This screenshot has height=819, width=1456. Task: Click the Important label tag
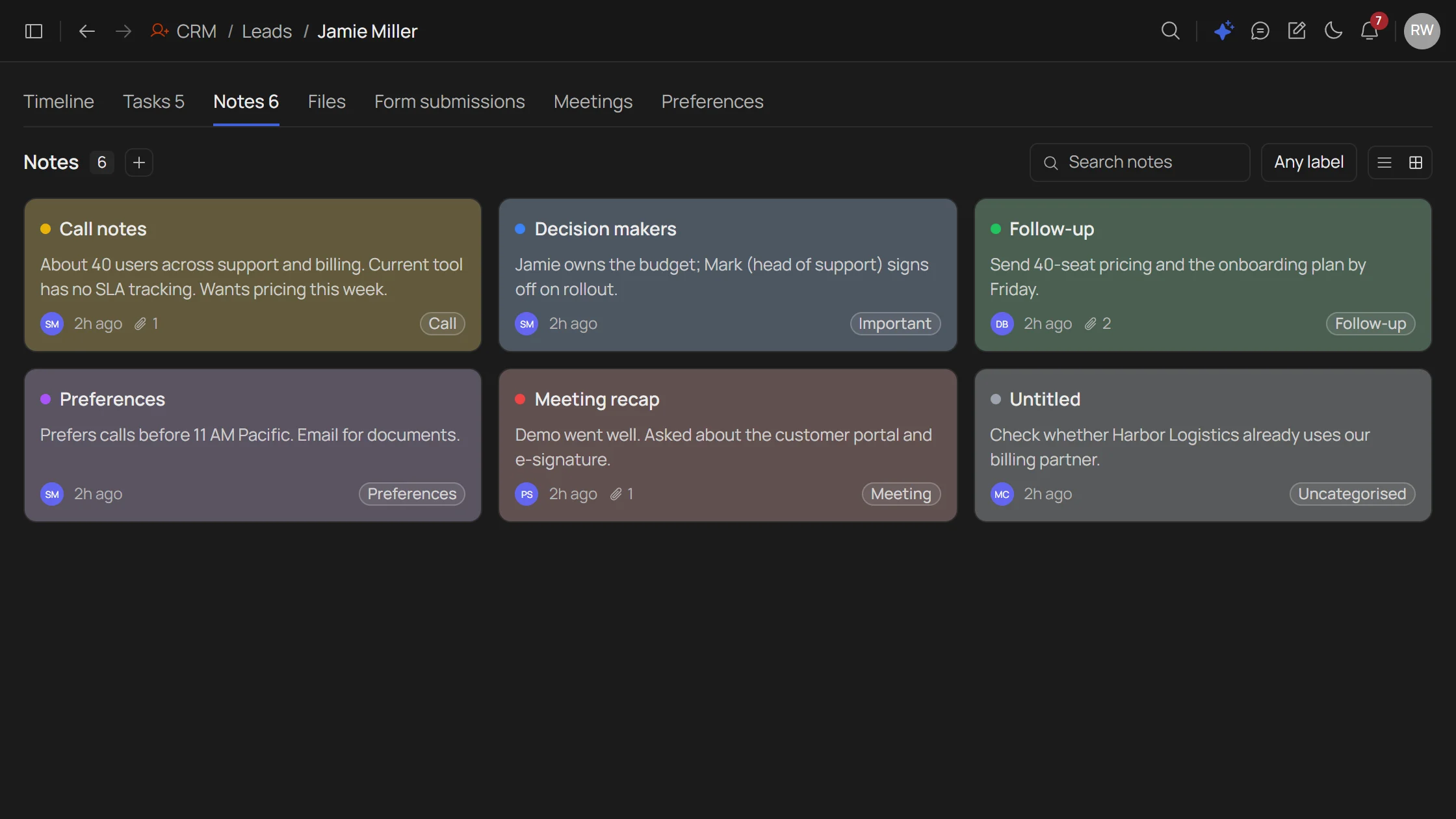[x=895, y=324]
